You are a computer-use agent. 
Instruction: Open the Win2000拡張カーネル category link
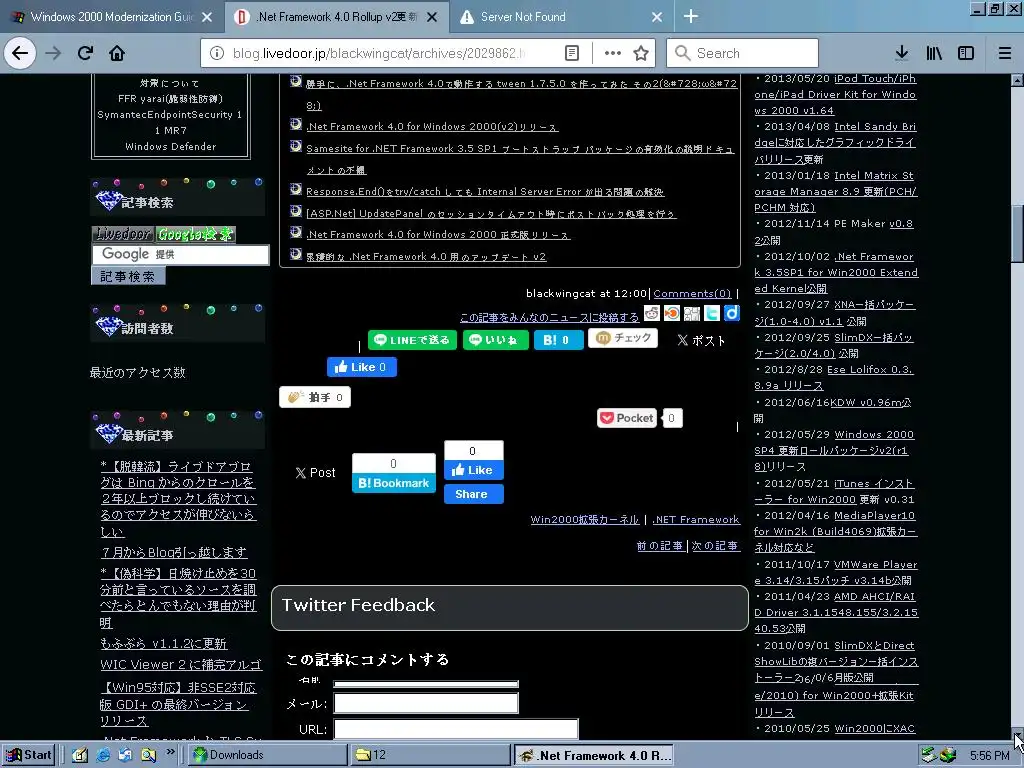pyautogui.click(x=584, y=520)
